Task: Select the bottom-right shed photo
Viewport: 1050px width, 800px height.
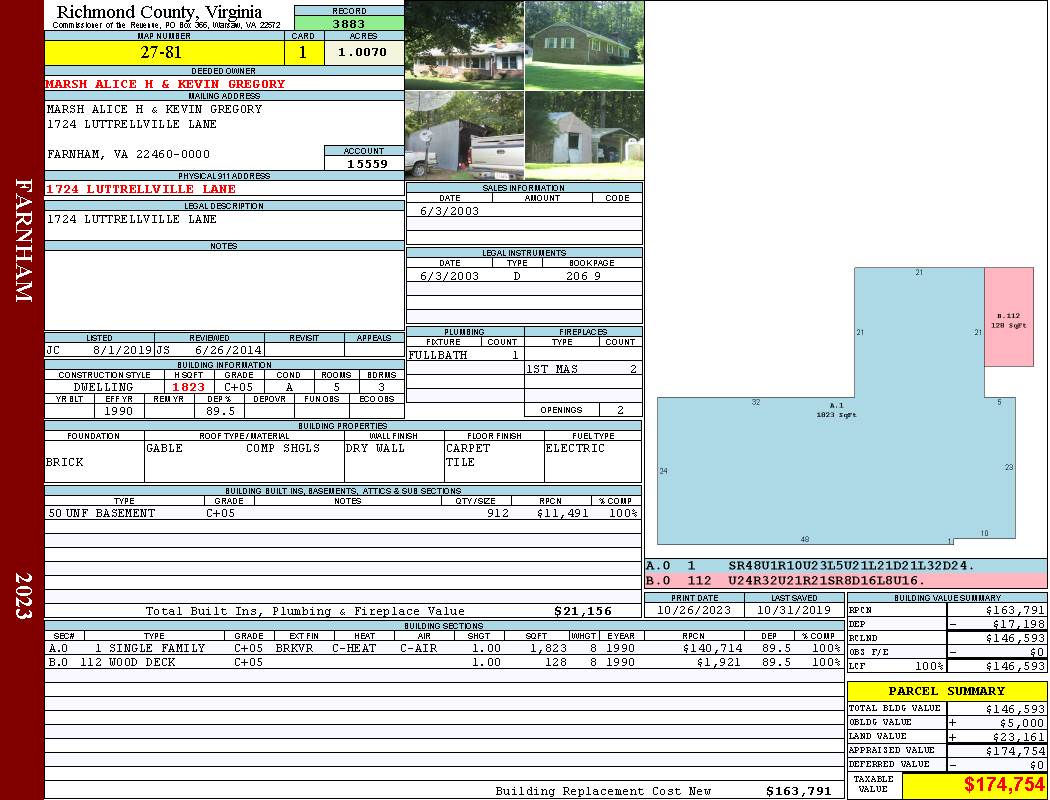Action: [584, 136]
